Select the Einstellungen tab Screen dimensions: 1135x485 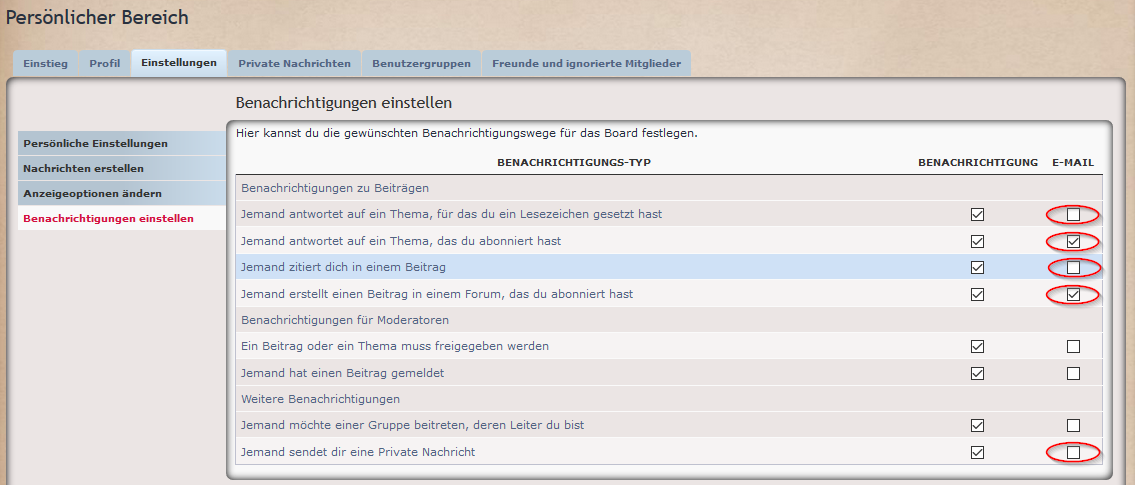coord(179,62)
